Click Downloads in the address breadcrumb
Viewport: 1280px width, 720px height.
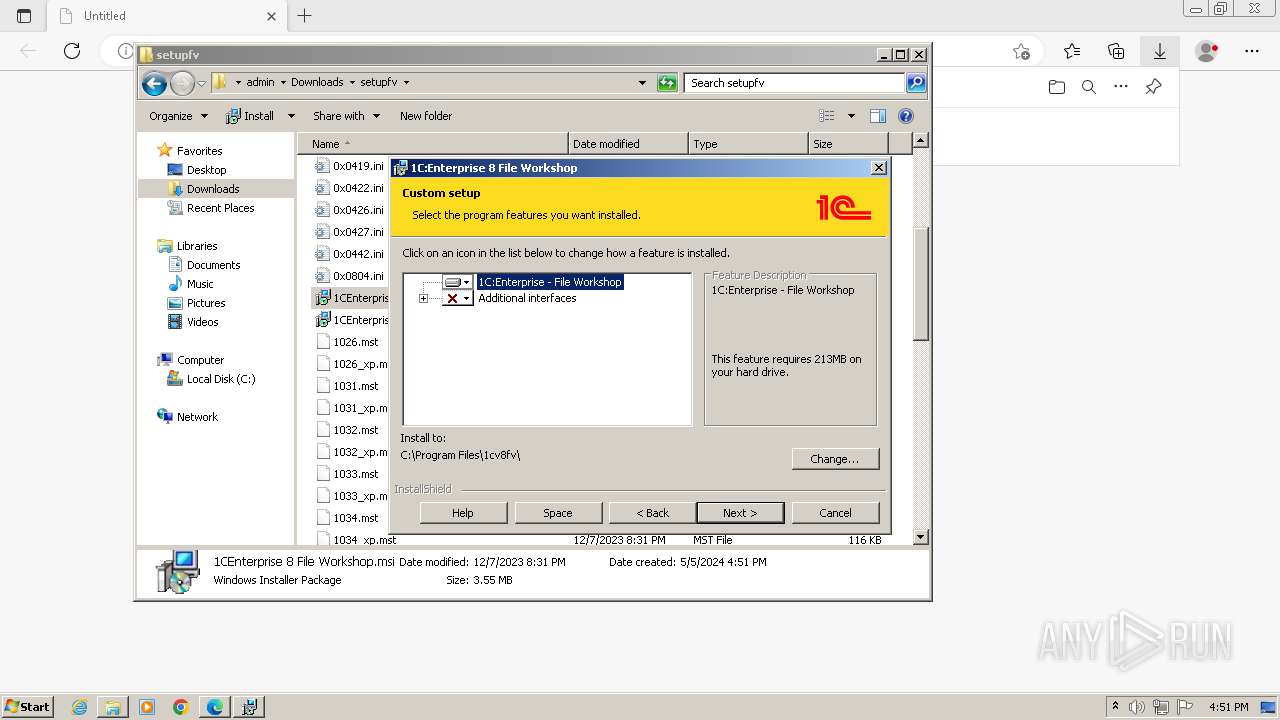tap(317, 83)
